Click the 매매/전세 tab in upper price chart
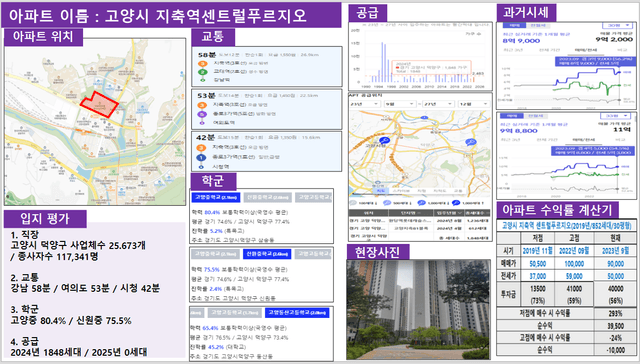The height and width of the screenshot is (364, 640). [x=585, y=50]
